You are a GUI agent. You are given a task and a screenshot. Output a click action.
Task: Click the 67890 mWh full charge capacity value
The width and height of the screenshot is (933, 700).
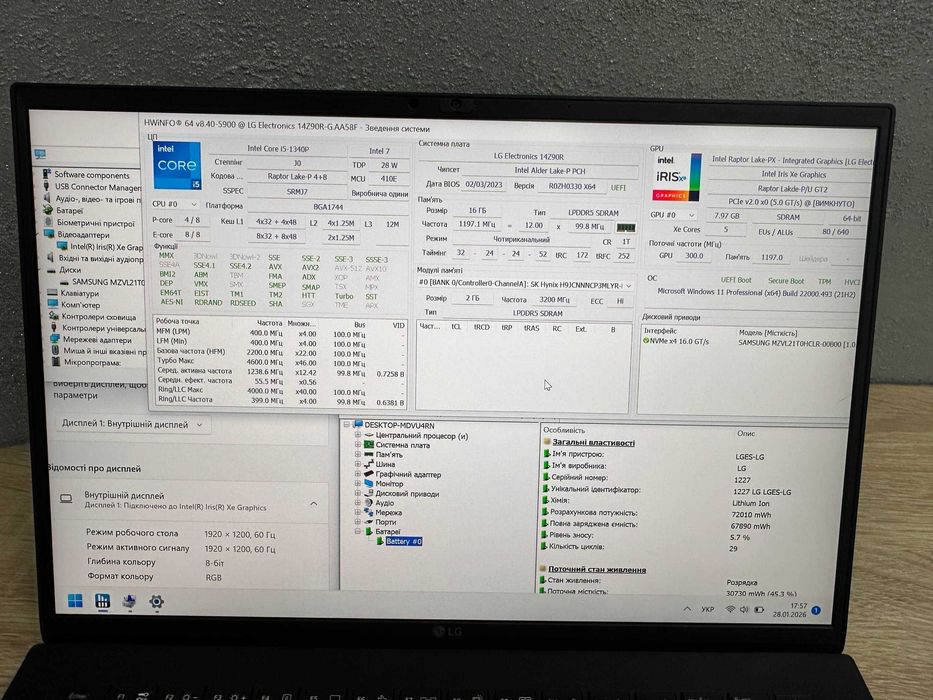pyautogui.click(x=750, y=526)
